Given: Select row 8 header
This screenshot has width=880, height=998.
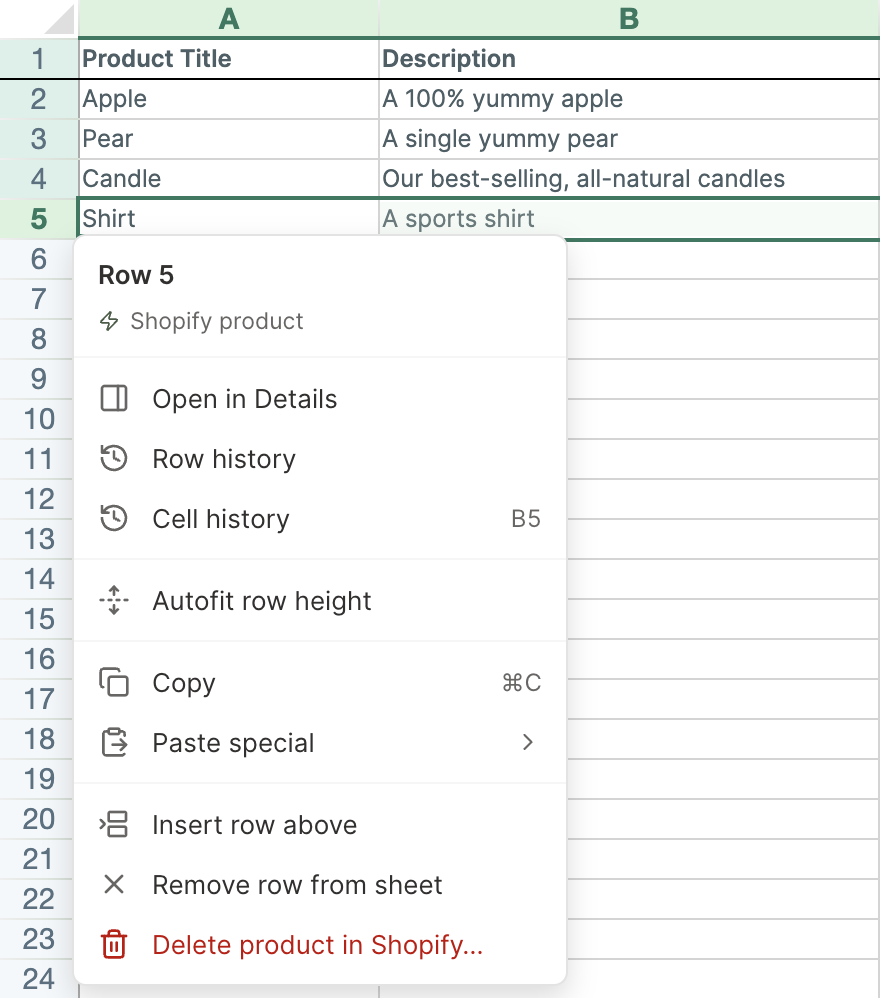Looking at the screenshot, I should (x=38, y=339).
